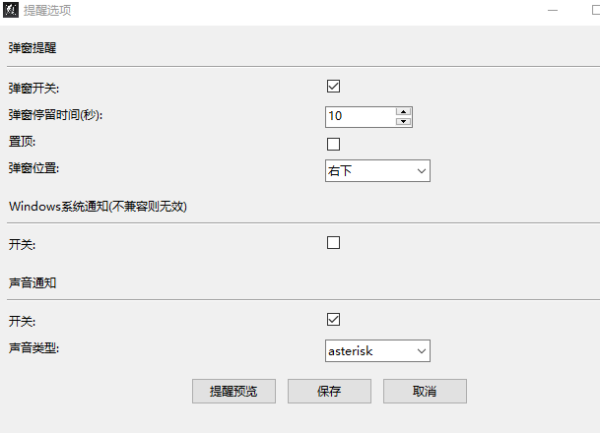Decrease 弹窗停留时间 with the down arrow
The height and width of the screenshot is (433, 600).
tap(404, 121)
